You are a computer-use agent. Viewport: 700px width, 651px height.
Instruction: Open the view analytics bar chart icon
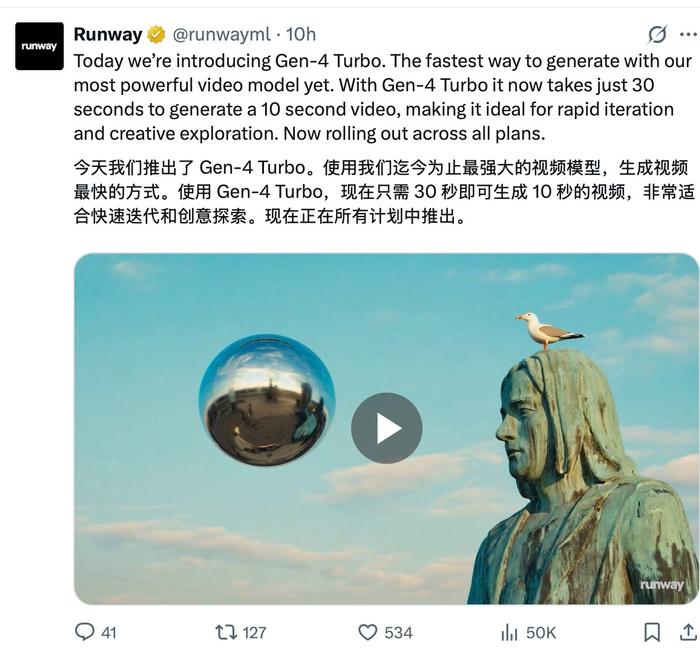coord(509,632)
